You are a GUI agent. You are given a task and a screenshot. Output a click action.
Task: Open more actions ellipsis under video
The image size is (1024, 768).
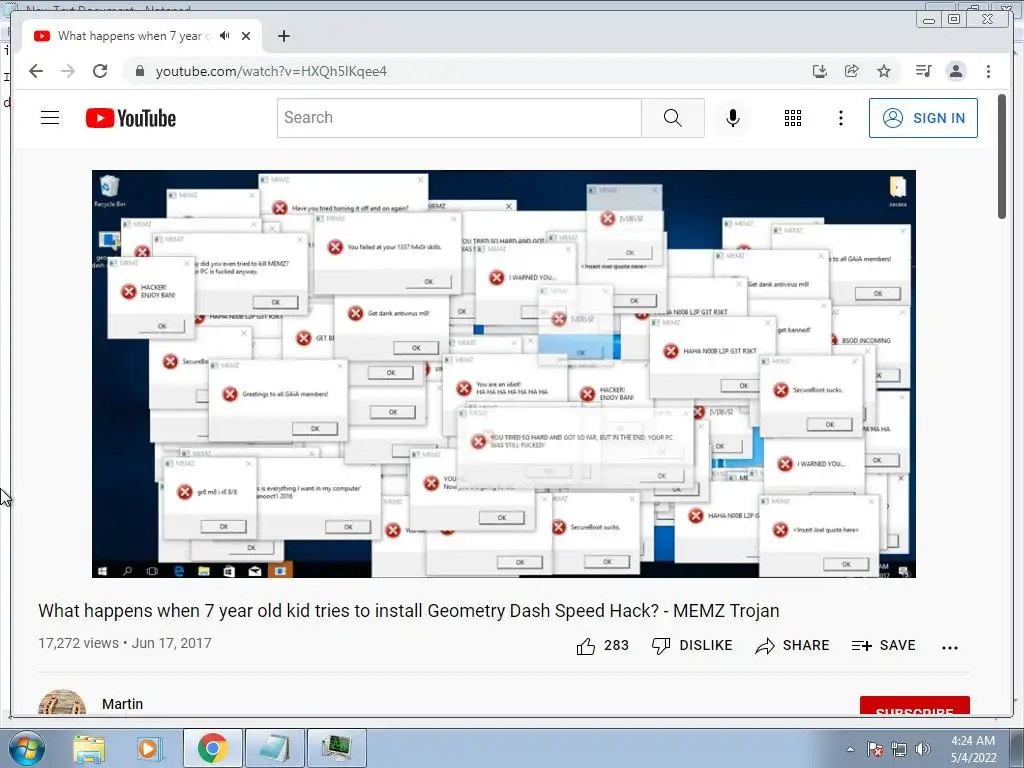point(950,648)
